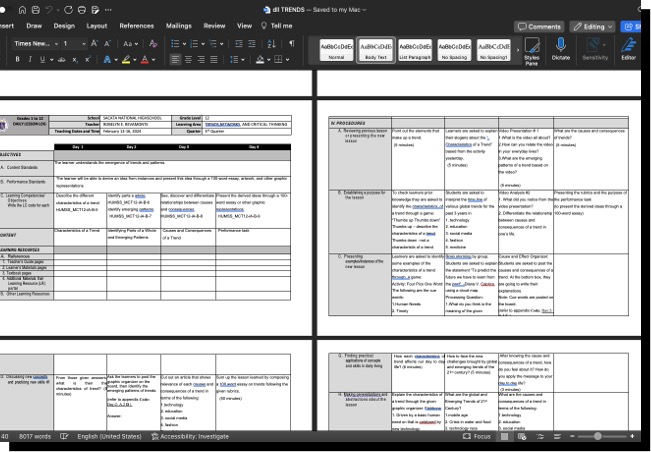This screenshot has height=452, width=651.
Task: Switch to the Mailings tab
Action: (178, 26)
